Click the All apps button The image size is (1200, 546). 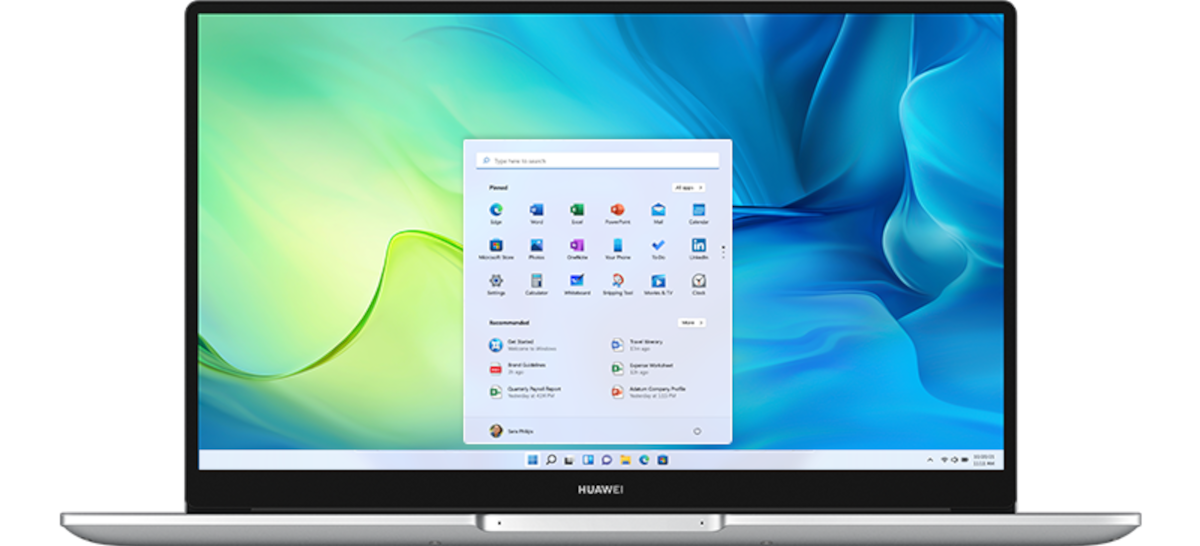pyautogui.click(x=689, y=187)
